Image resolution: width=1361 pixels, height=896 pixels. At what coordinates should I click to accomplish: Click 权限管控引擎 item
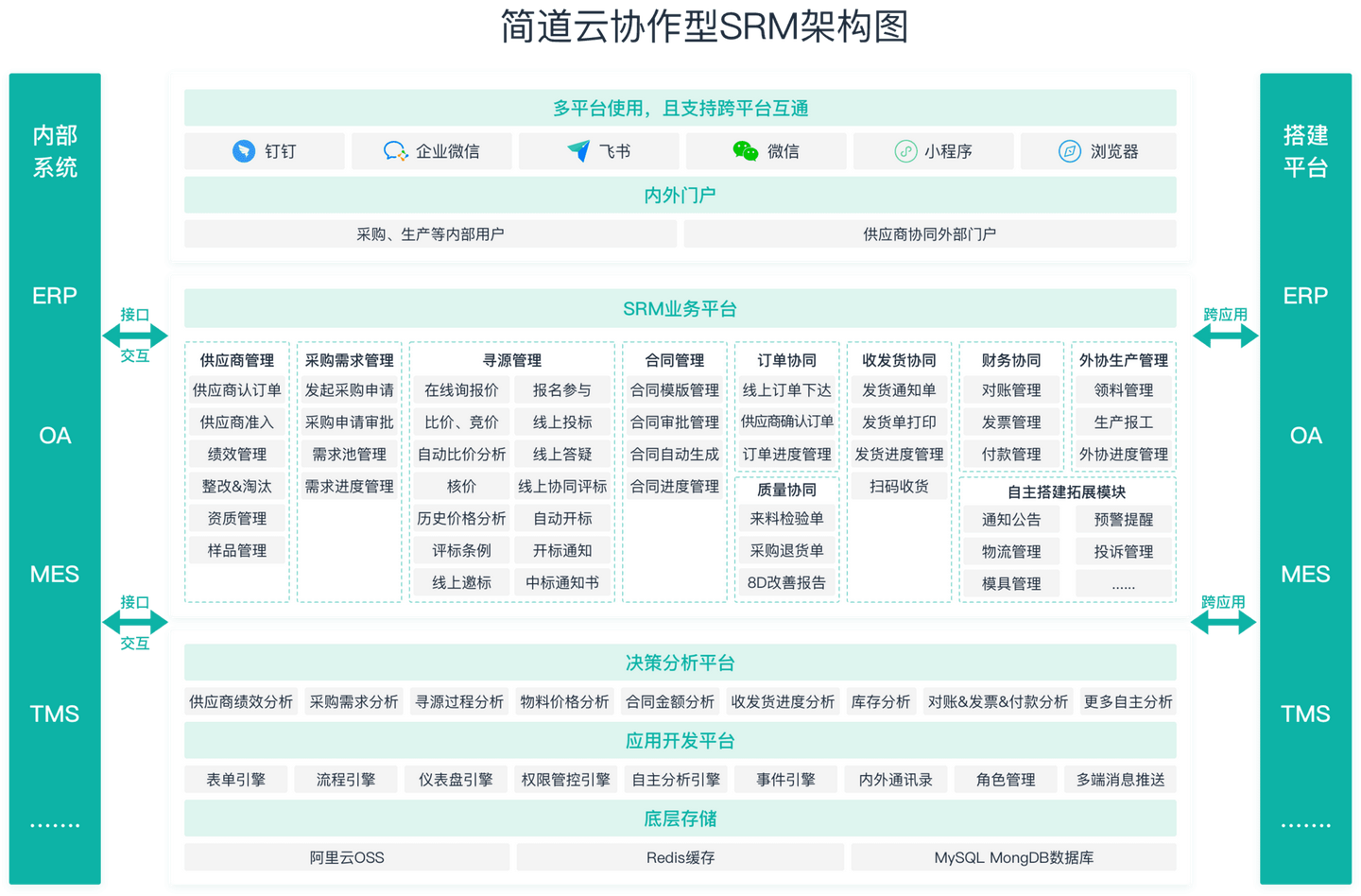pyautogui.click(x=566, y=780)
